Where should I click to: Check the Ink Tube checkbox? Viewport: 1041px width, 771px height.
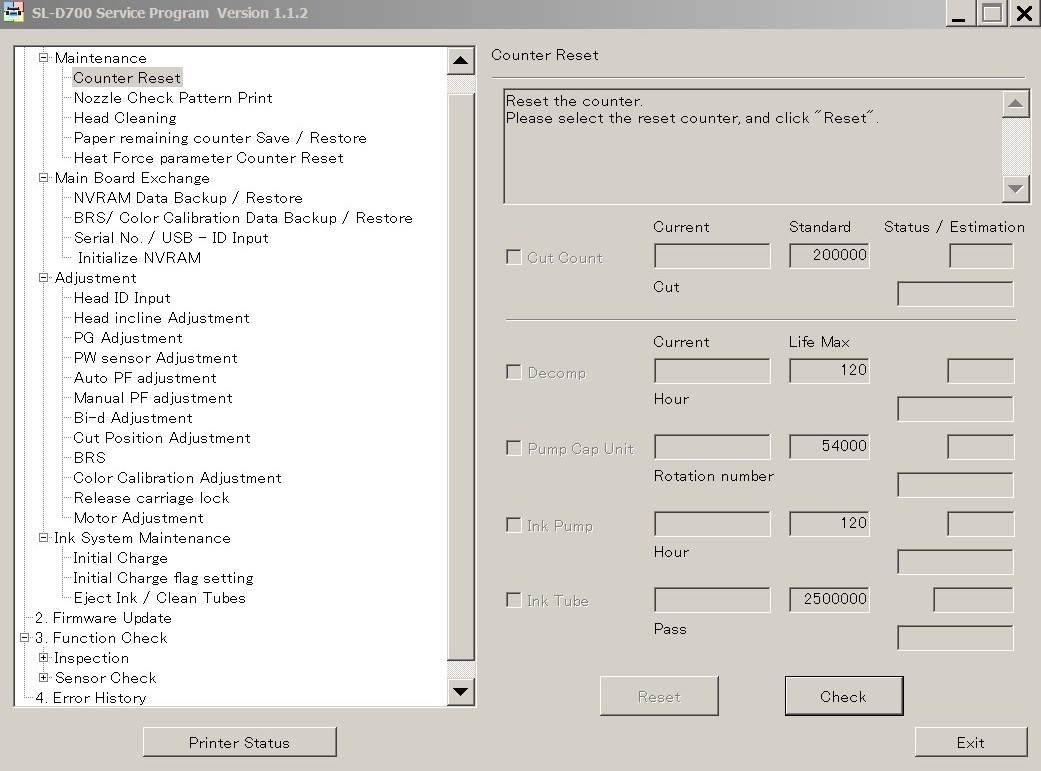tap(514, 600)
